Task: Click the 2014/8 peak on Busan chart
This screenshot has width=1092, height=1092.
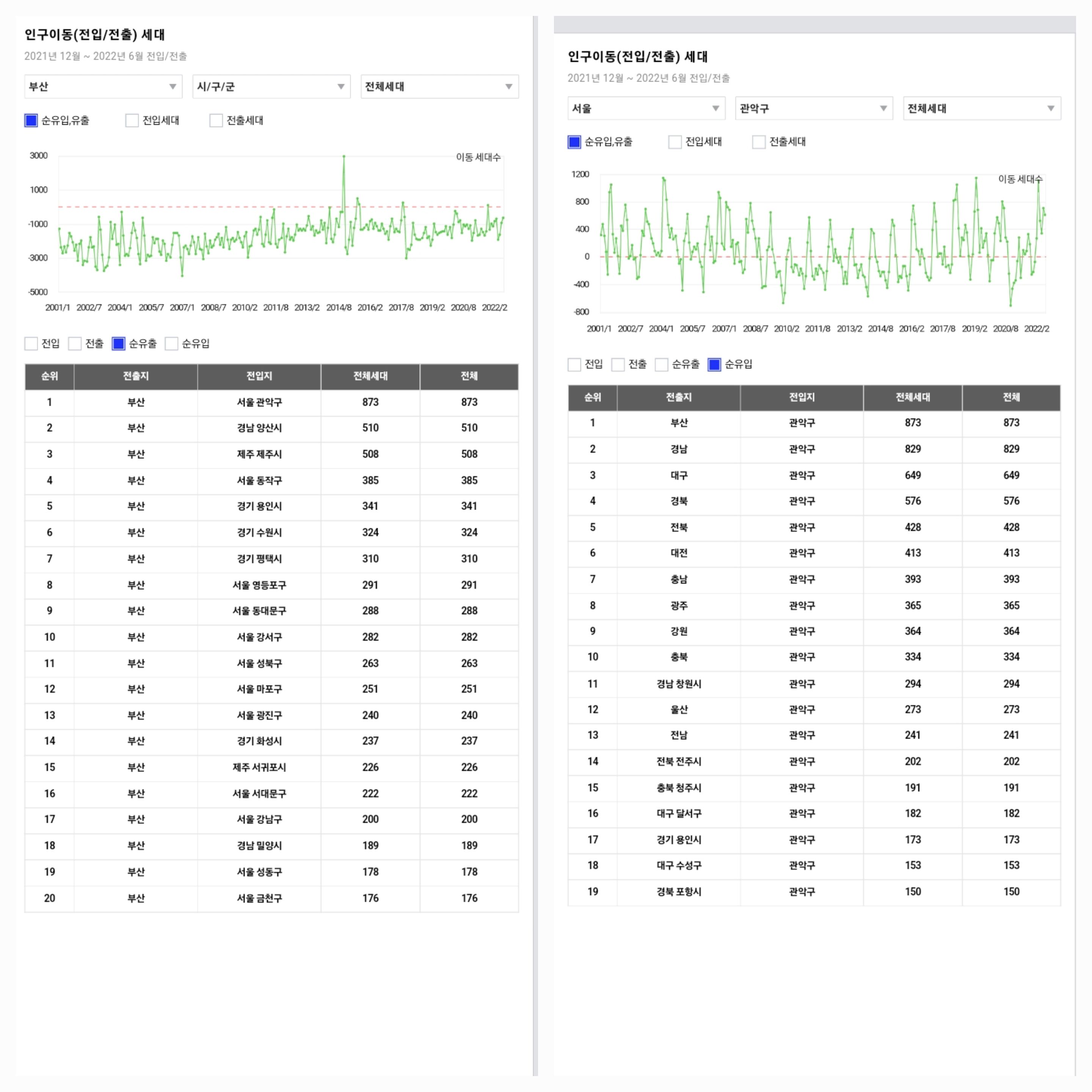Action: (344, 157)
